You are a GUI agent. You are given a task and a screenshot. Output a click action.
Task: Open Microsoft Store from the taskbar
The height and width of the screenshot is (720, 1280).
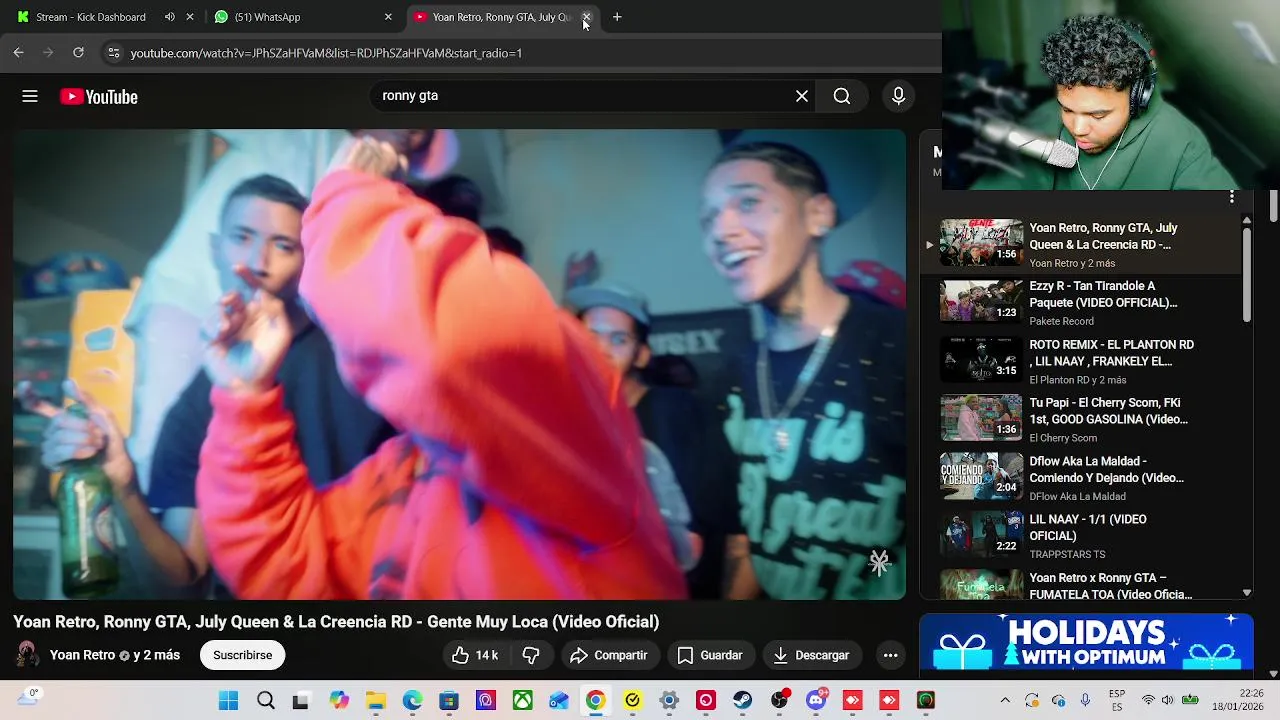[x=449, y=701]
